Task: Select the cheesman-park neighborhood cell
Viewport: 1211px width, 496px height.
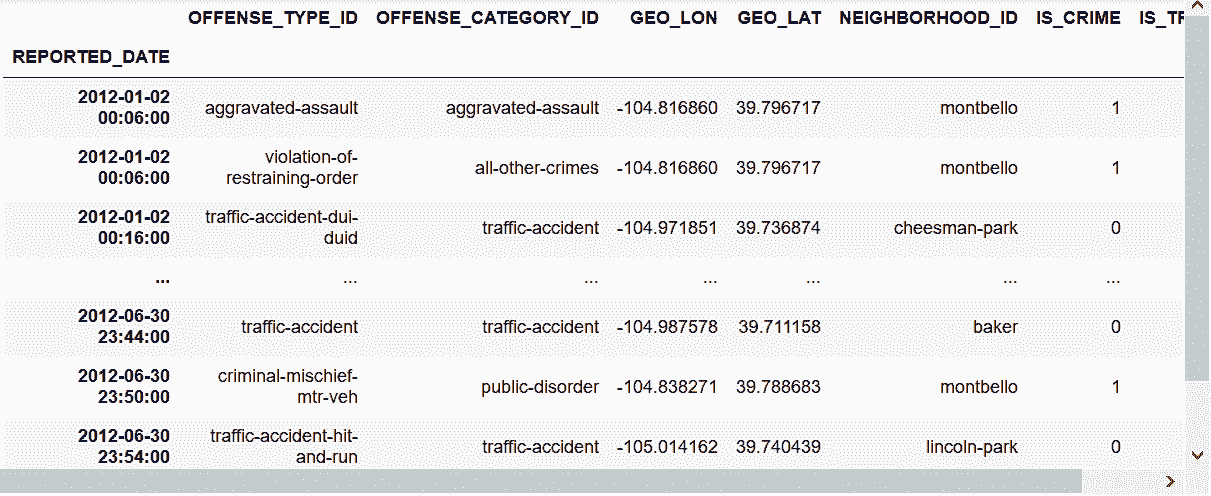Action: click(x=955, y=228)
